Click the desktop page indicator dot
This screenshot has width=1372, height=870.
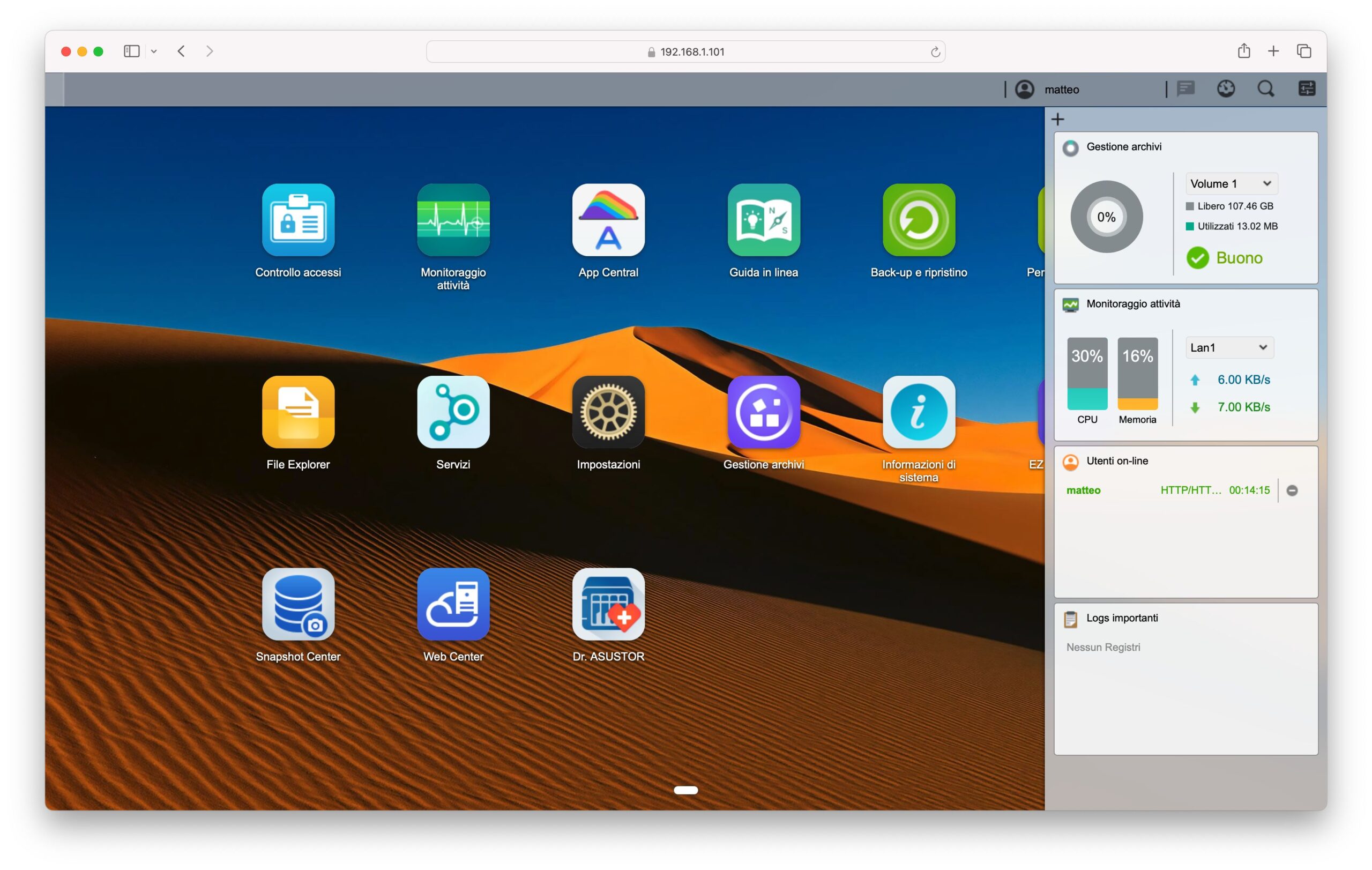pyautogui.click(x=685, y=790)
